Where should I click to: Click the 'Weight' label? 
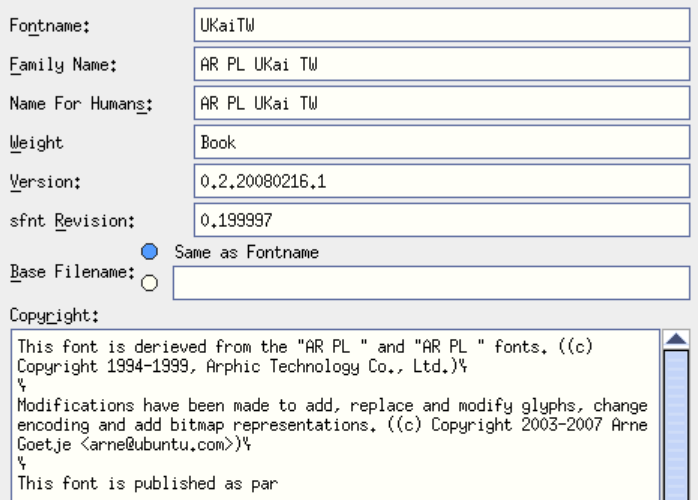(36, 143)
